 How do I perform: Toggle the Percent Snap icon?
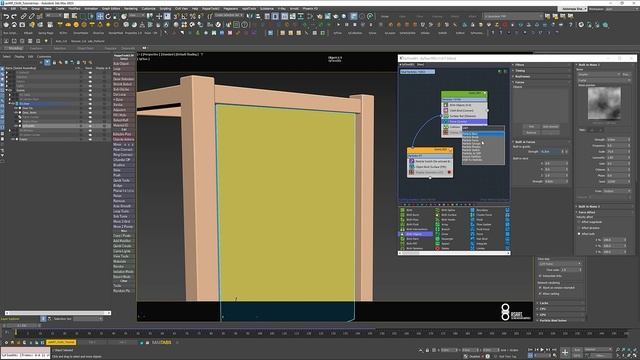pyautogui.click(x=193, y=16)
